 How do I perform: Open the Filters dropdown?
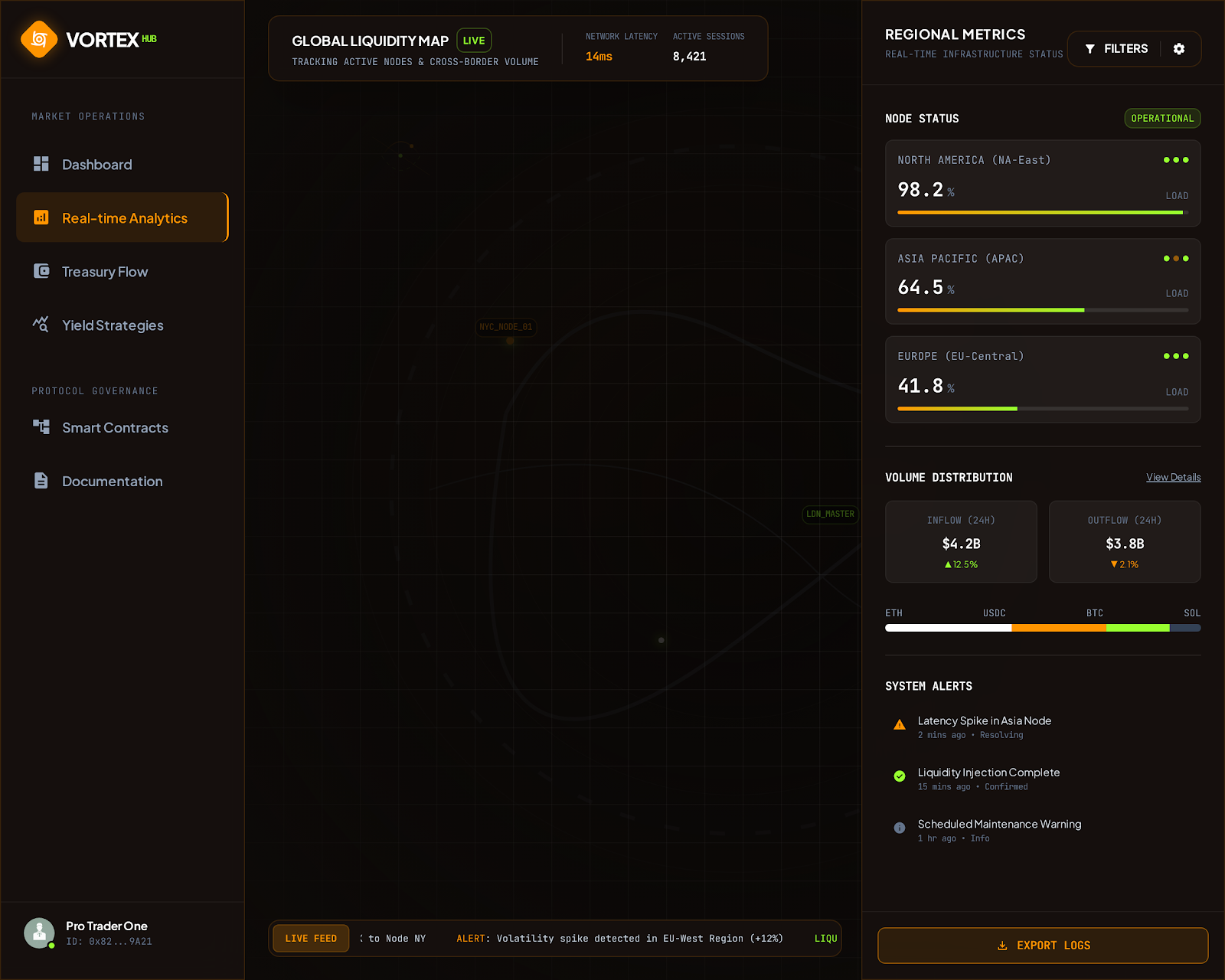(x=1117, y=48)
